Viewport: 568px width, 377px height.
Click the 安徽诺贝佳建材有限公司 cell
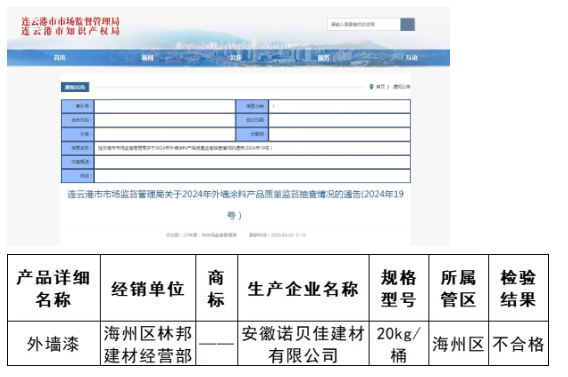pos(303,344)
